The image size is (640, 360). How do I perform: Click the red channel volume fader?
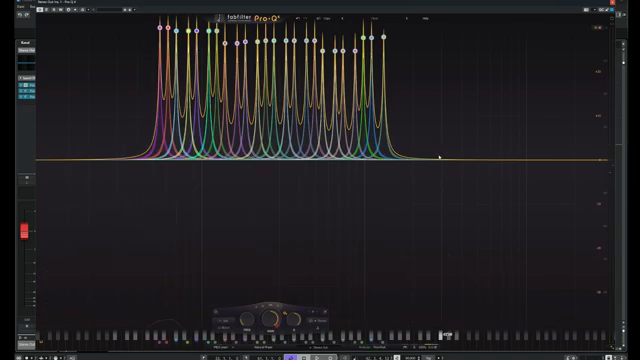pos(24,231)
